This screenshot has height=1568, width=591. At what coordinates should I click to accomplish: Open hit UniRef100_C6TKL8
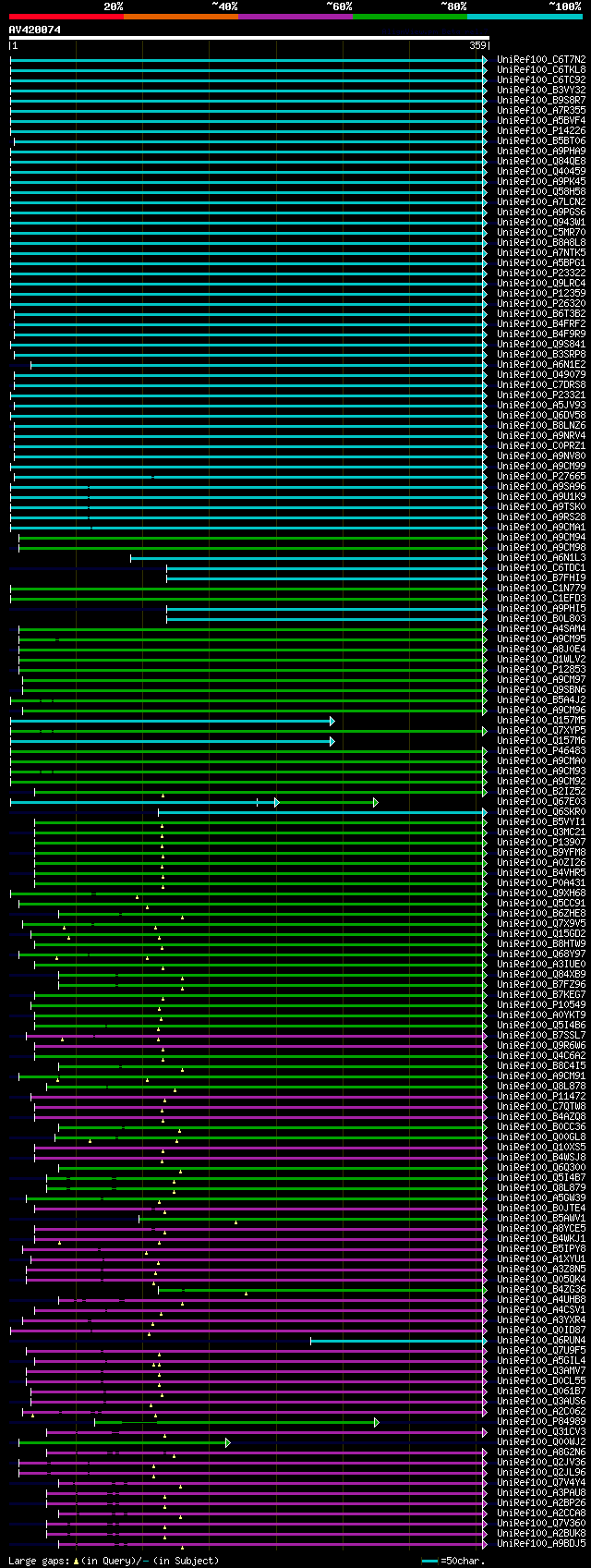[541, 69]
